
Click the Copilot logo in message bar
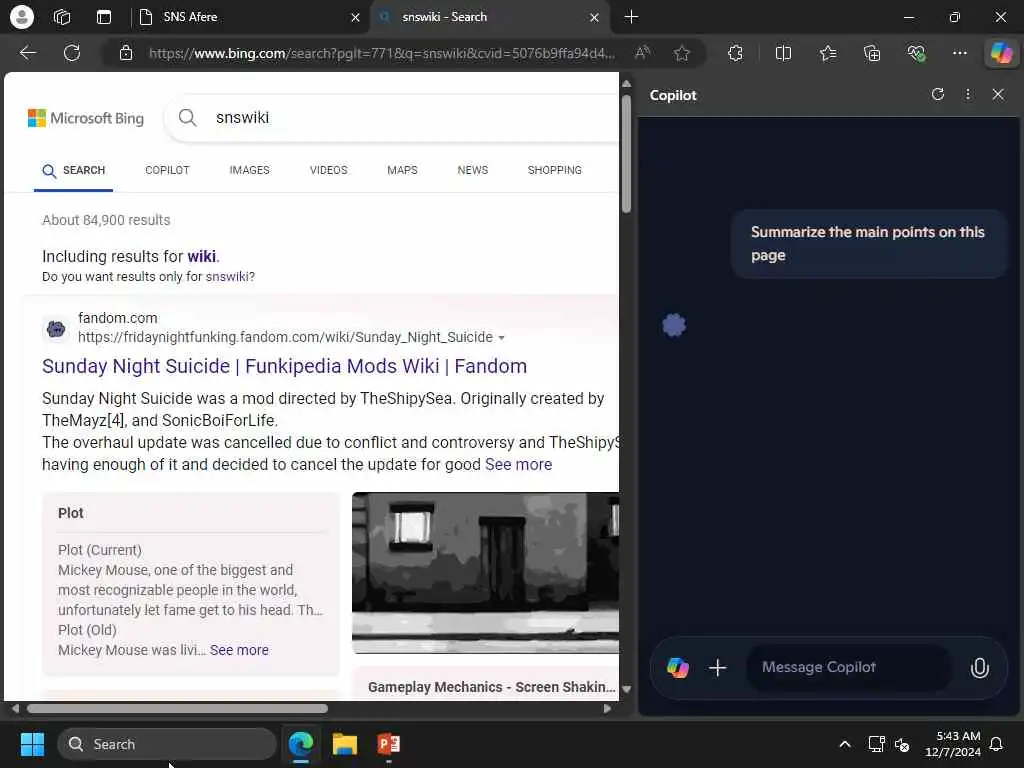(678, 667)
